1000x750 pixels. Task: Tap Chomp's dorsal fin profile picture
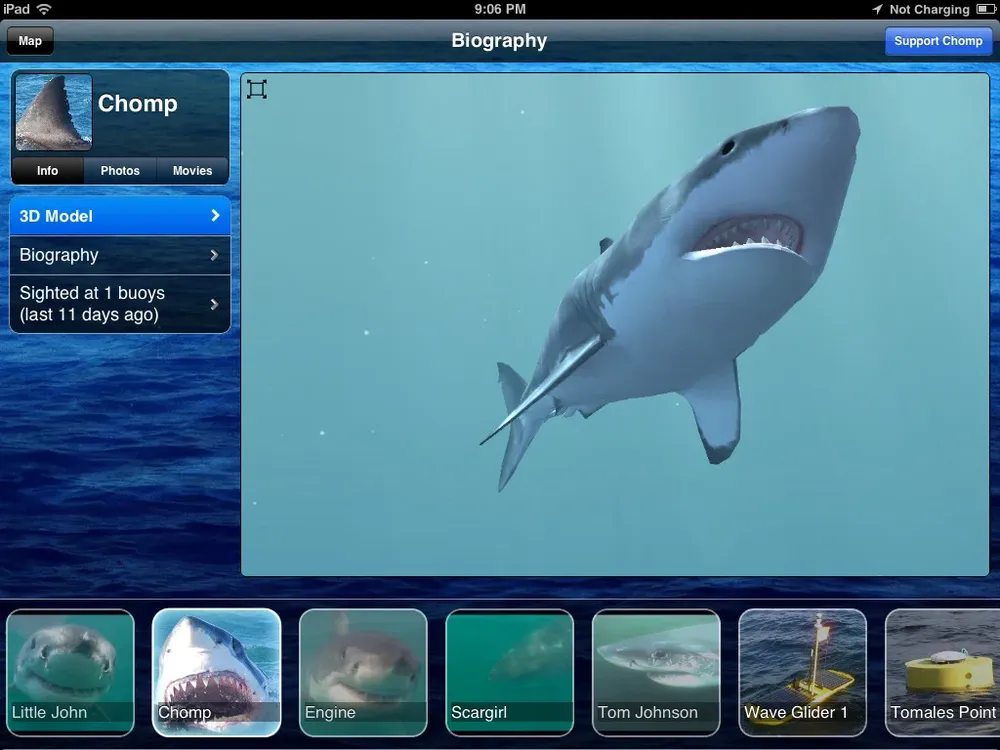(54, 112)
